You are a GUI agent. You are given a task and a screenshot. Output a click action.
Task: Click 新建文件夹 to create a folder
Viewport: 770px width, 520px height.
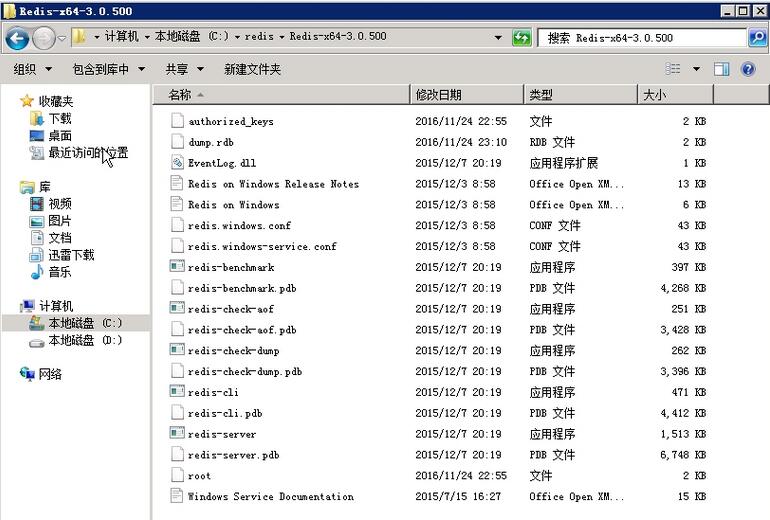252,69
